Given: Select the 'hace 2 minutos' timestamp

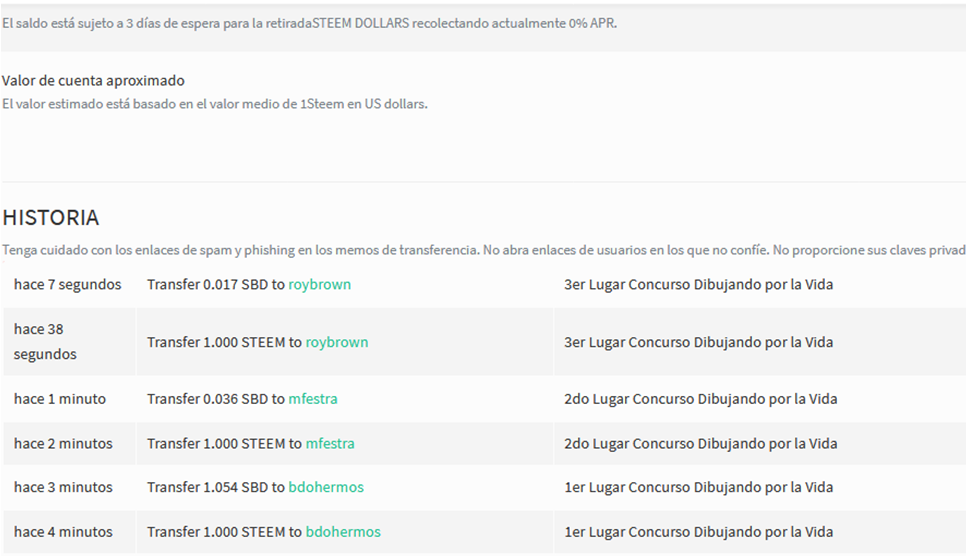Looking at the screenshot, I should (x=64, y=444).
